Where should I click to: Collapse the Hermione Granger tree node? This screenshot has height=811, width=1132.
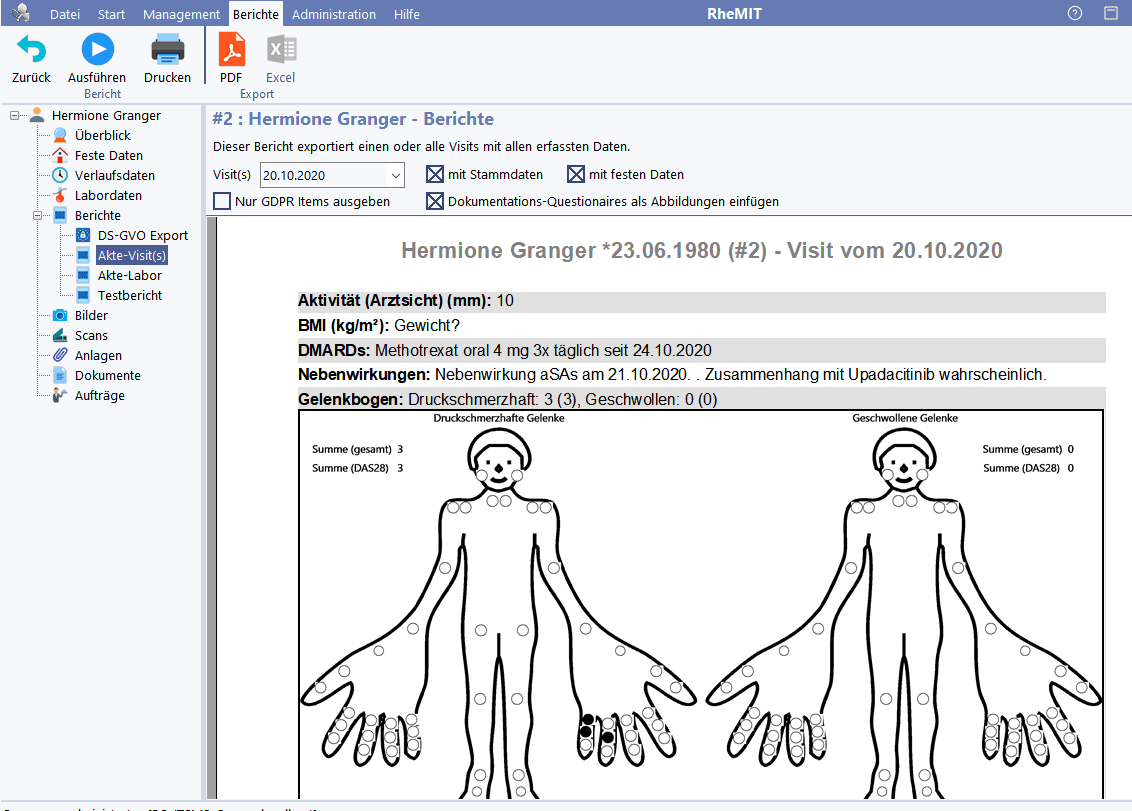pos(15,116)
